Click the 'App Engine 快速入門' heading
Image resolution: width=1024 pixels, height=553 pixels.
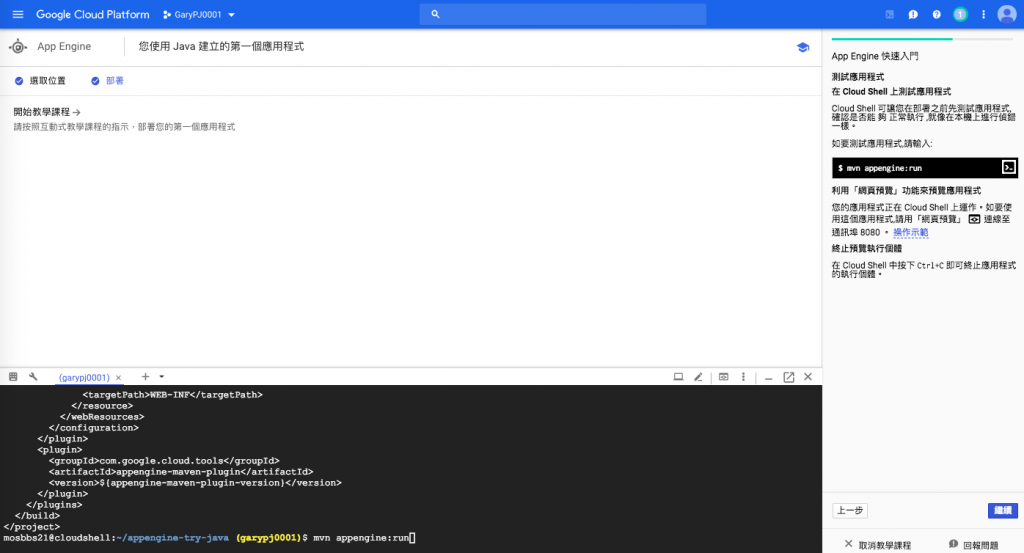point(875,56)
